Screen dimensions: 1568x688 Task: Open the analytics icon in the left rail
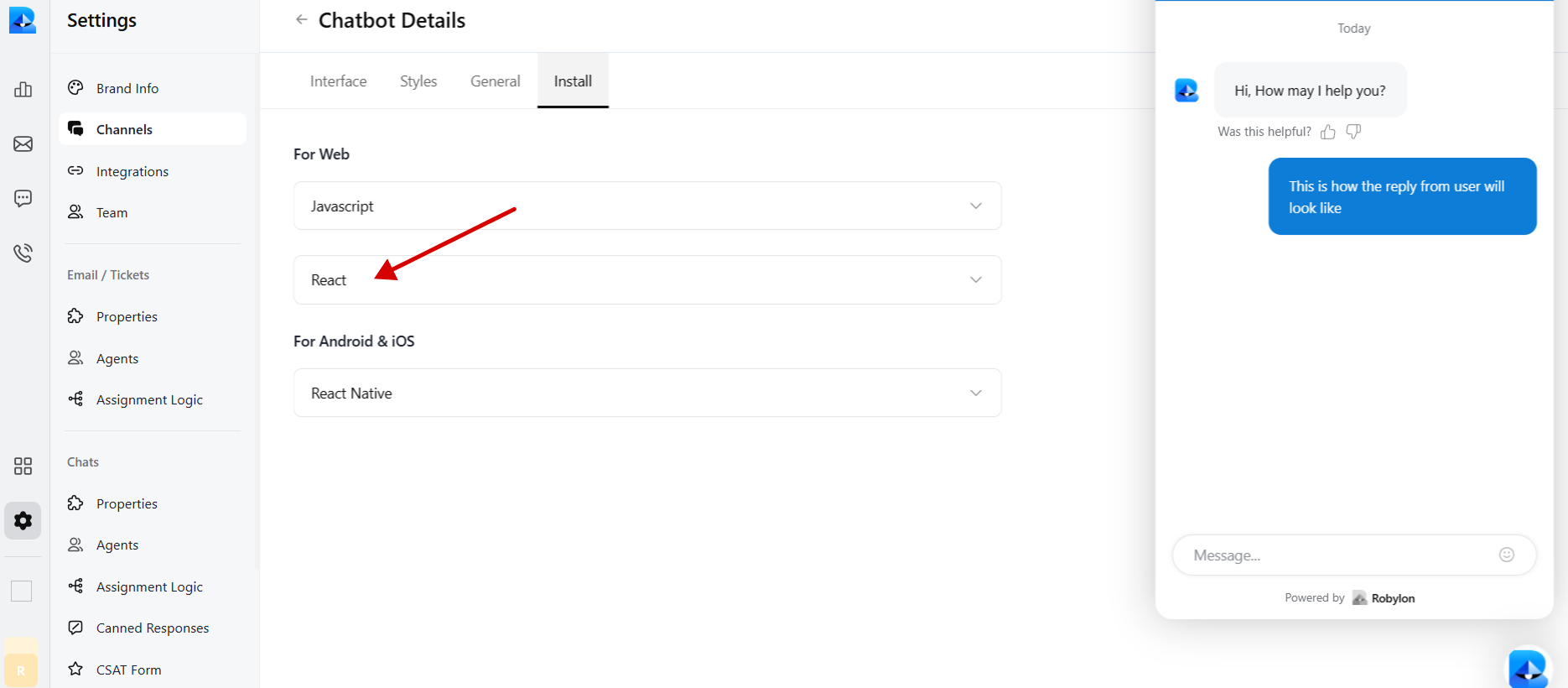pos(23,89)
